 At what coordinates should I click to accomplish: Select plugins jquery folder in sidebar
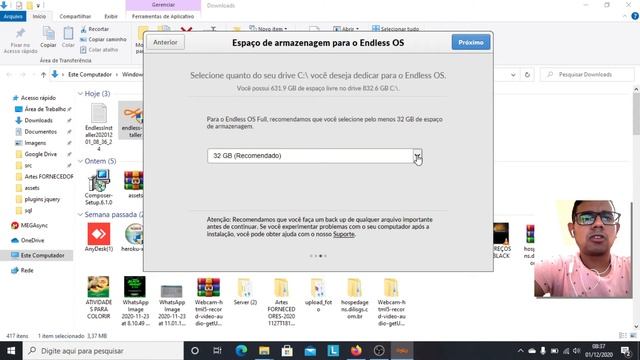42,199
